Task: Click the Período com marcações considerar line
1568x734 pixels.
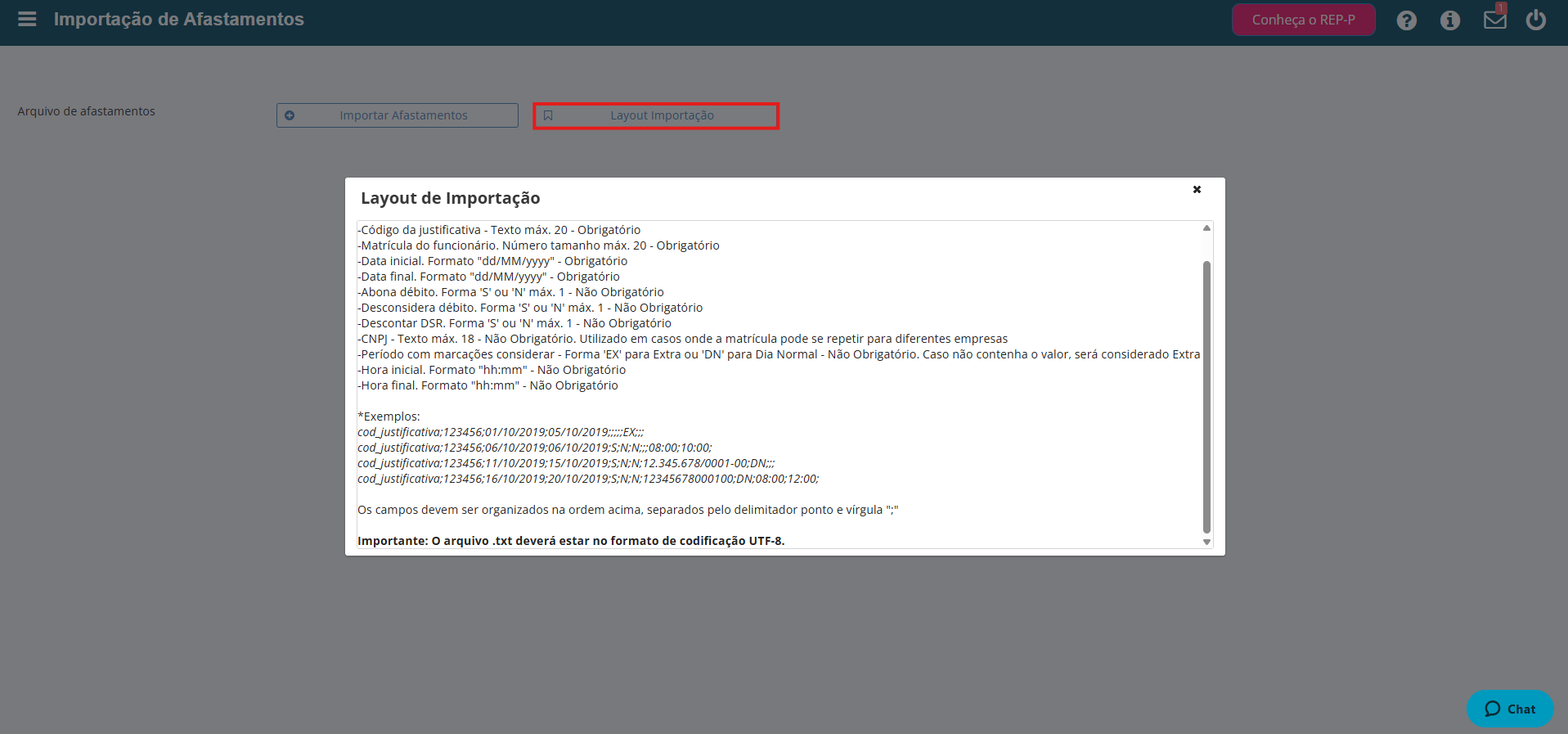Action: click(779, 354)
